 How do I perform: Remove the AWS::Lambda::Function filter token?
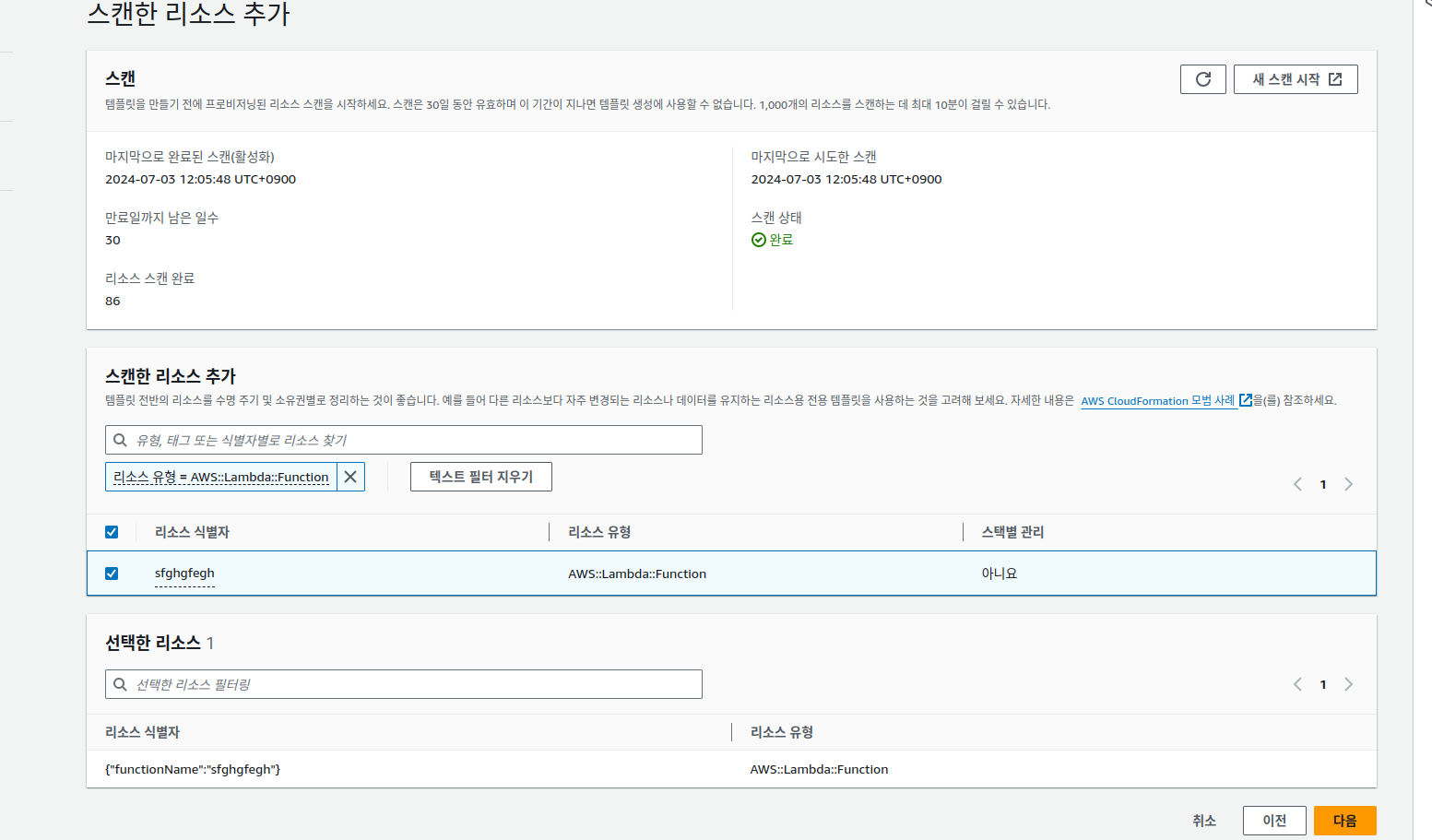[x=350, y=477]
